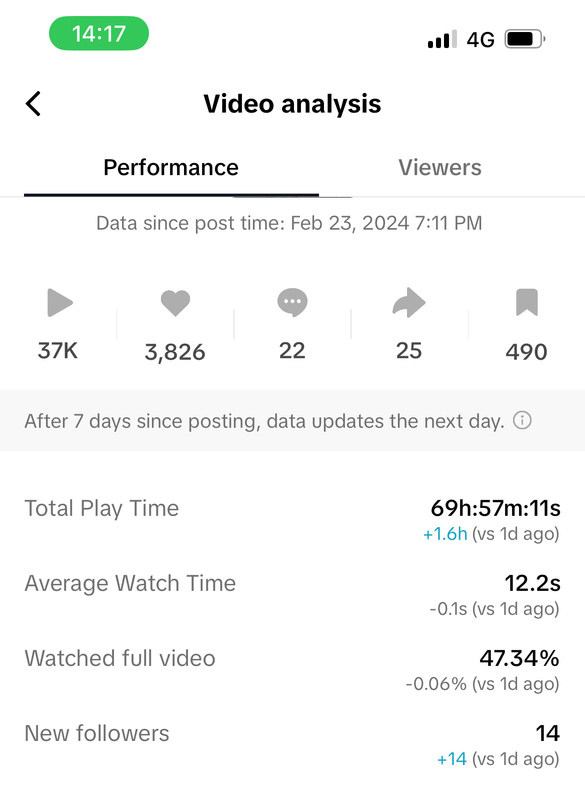
Task: Click the comments bubble icon
Action: (292, 302)
